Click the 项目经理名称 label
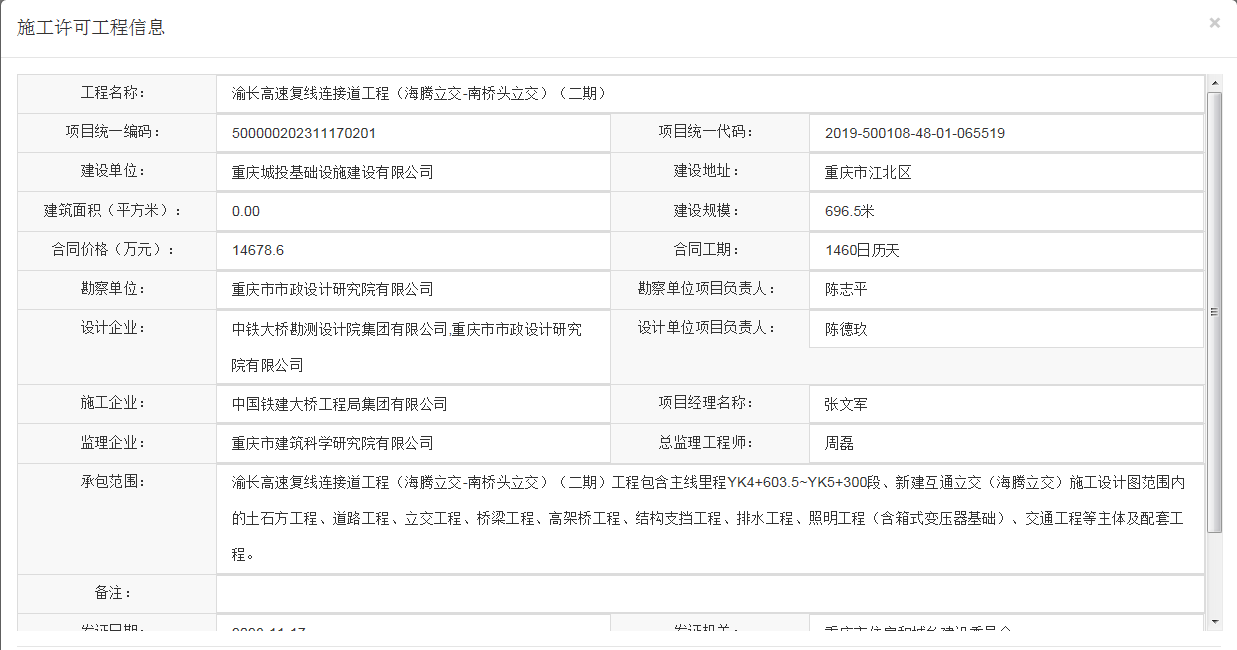The image size is (1237, 650). tap(706, 403)
